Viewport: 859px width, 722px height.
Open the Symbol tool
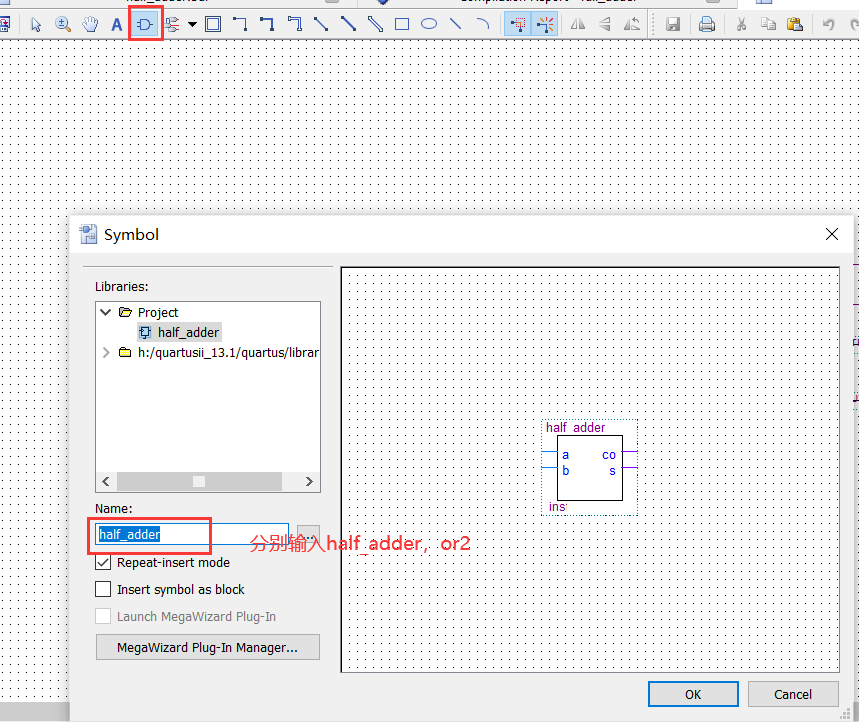coord(145,25)
